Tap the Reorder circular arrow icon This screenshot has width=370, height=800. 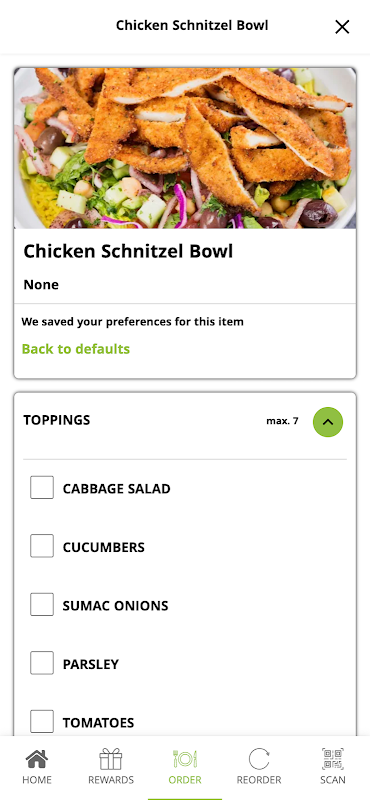[x=259, y=759]
